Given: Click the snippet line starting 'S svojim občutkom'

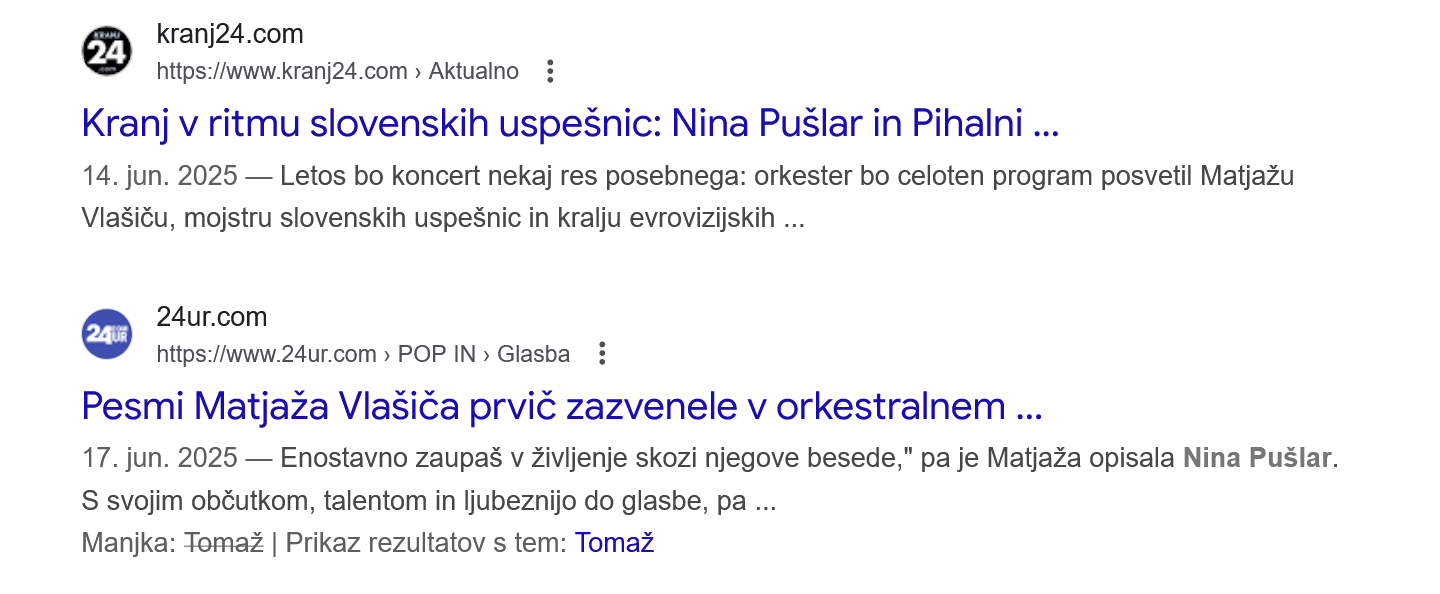Looking at the screenshot, I should coord(428,500).
